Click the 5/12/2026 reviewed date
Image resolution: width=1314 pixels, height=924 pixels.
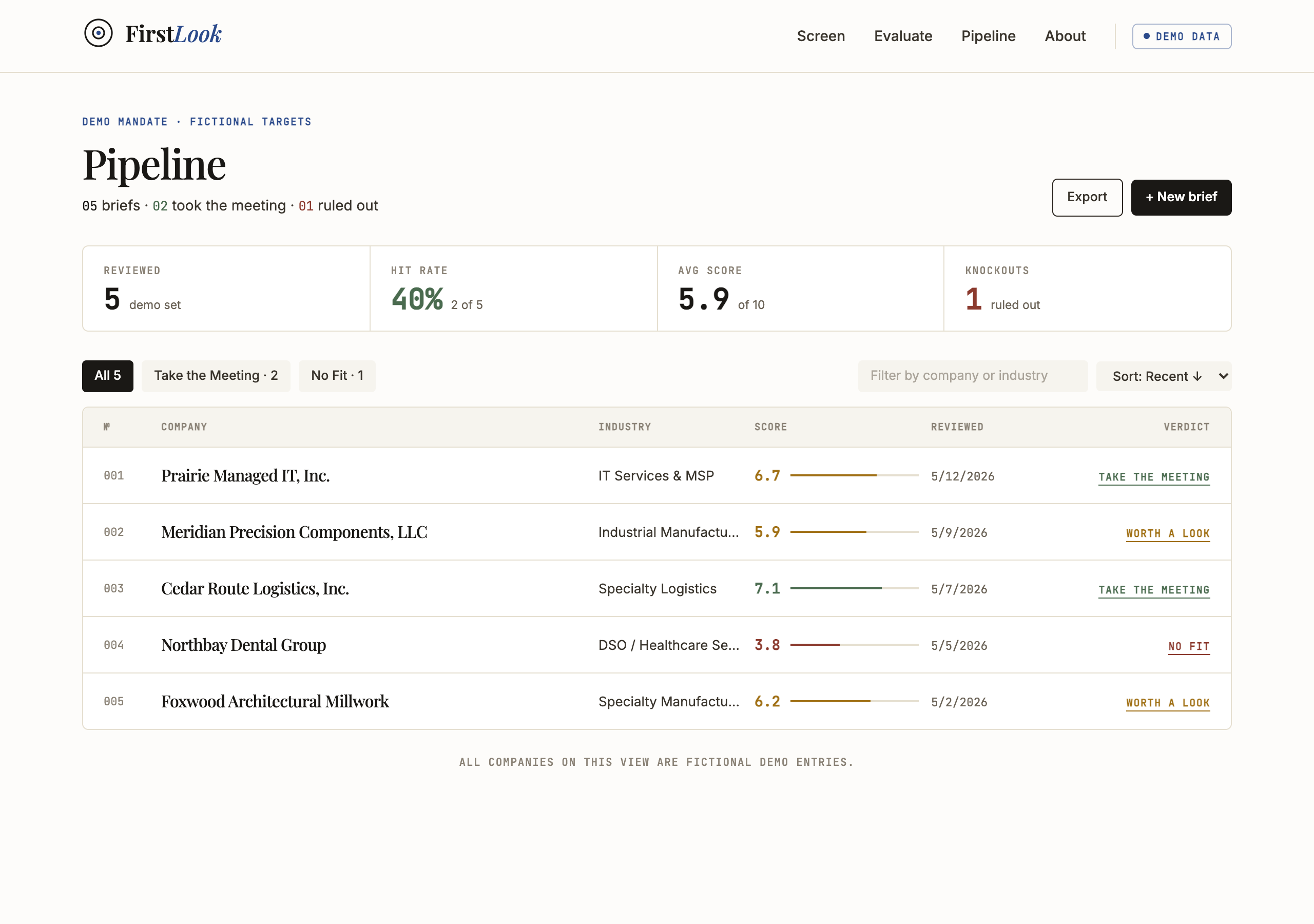tap(962, 476)
